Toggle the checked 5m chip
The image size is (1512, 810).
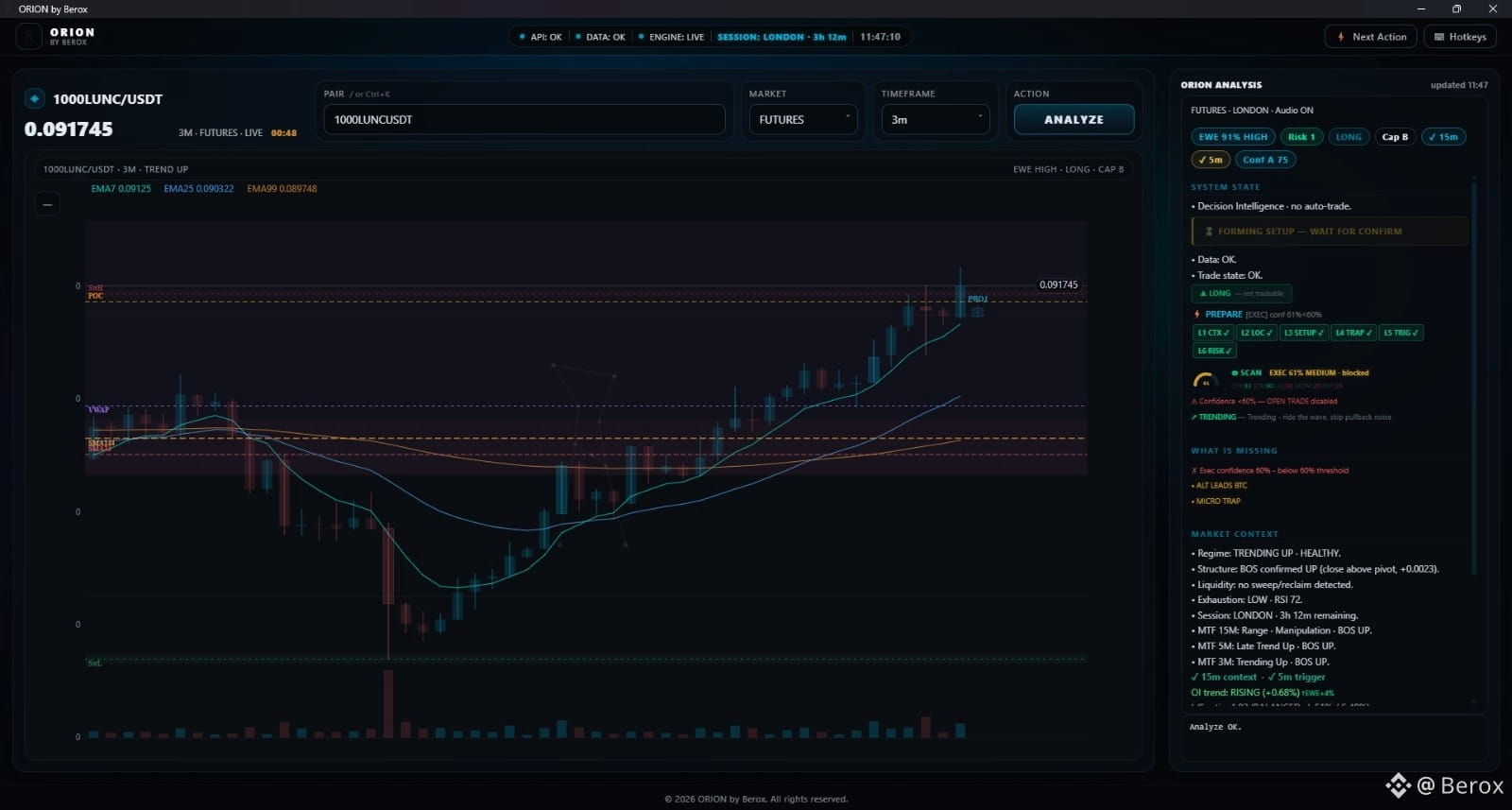pos(1211,160)
